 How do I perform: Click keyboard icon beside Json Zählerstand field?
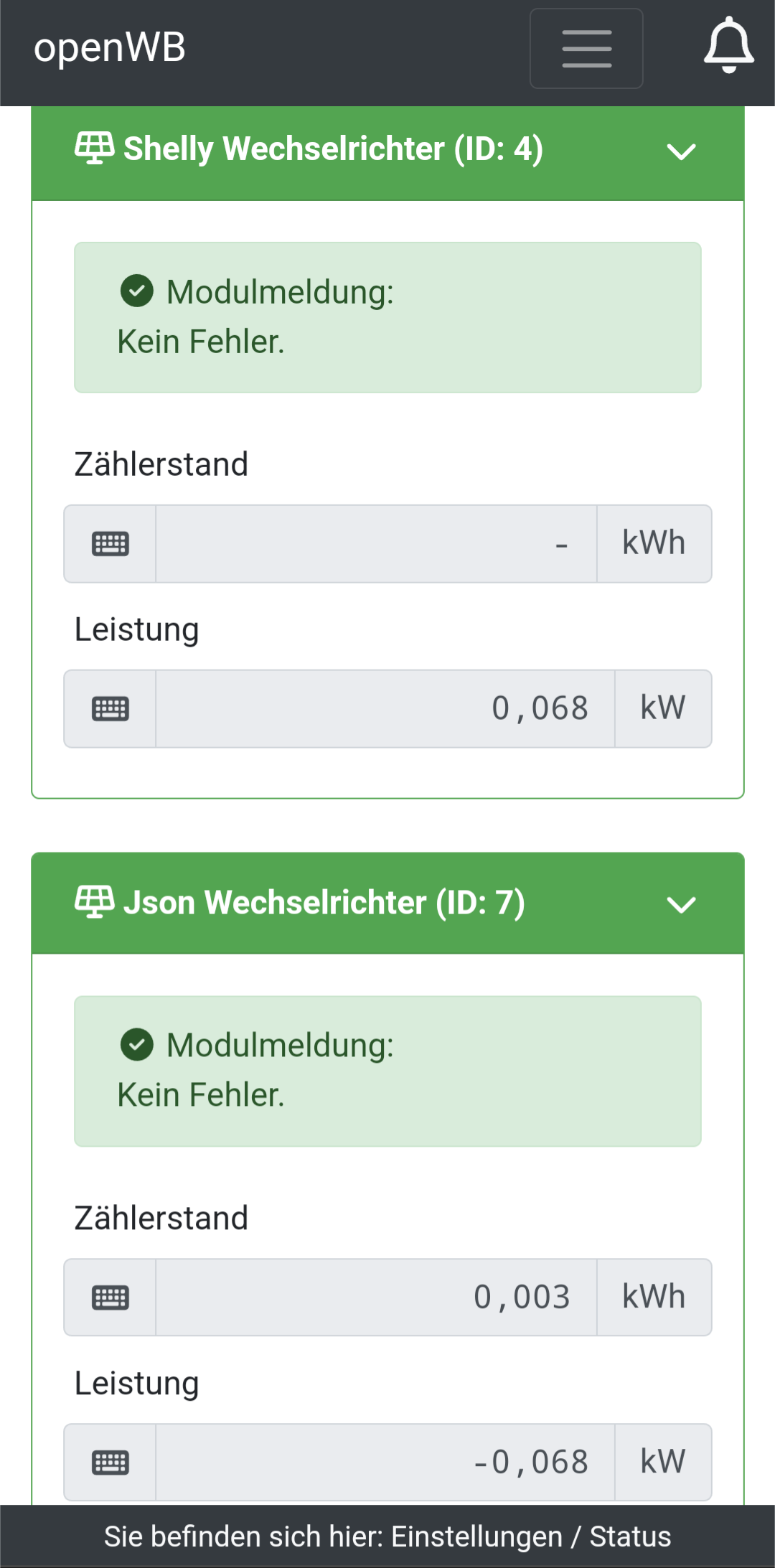point(111,1297)
